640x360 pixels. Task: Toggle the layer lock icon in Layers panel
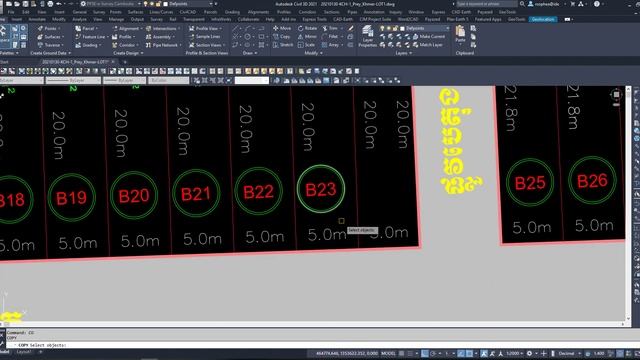tap(395, 28)
